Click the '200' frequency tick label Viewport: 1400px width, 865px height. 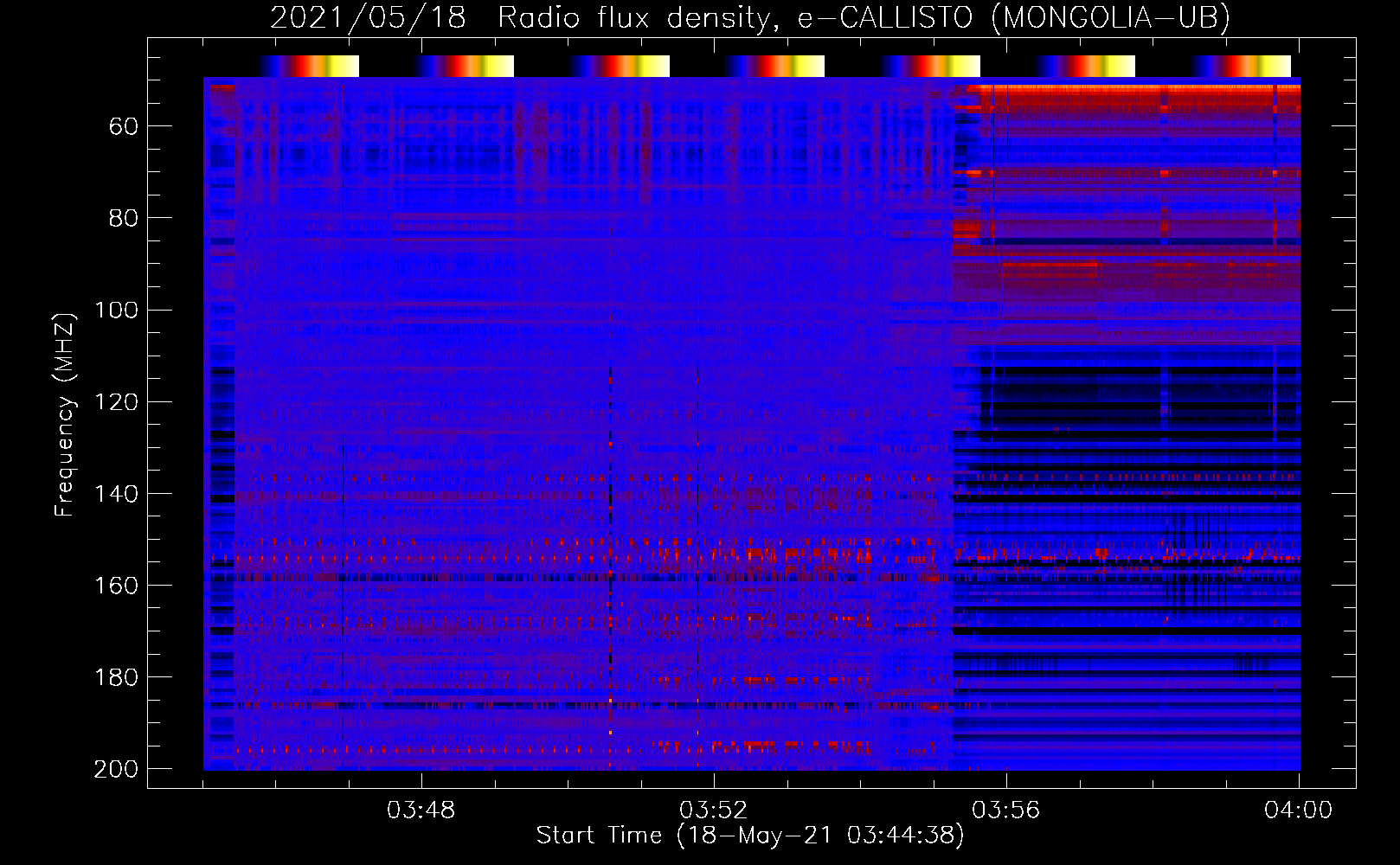tap(116, 769)
